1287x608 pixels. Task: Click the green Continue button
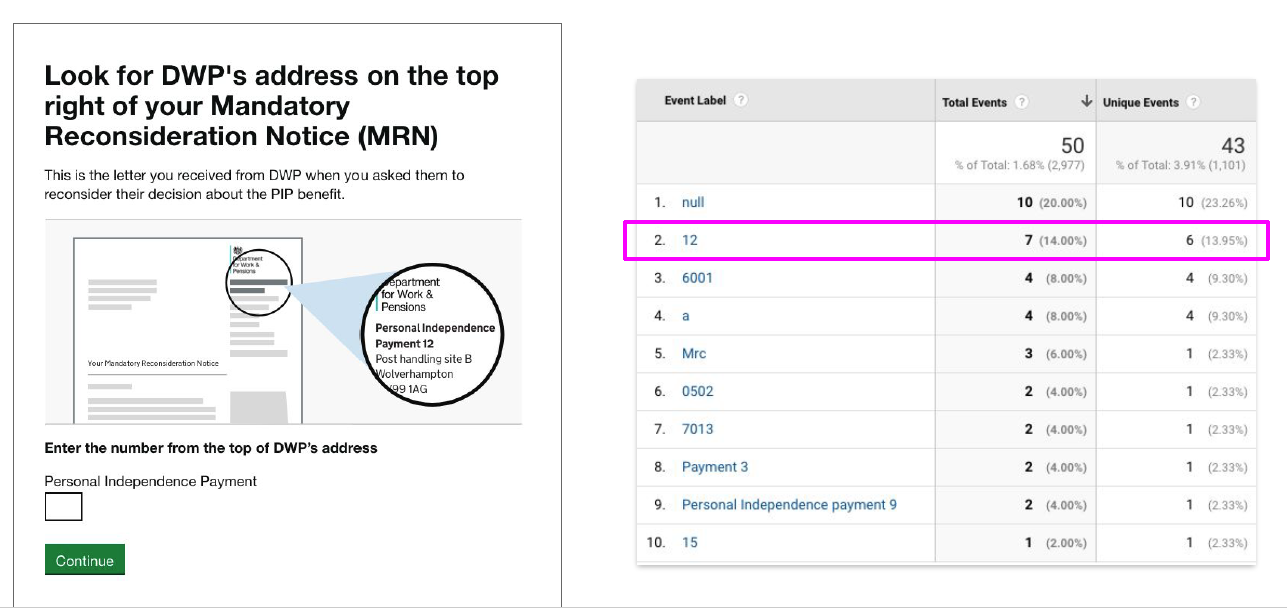[x=85, y=560]
